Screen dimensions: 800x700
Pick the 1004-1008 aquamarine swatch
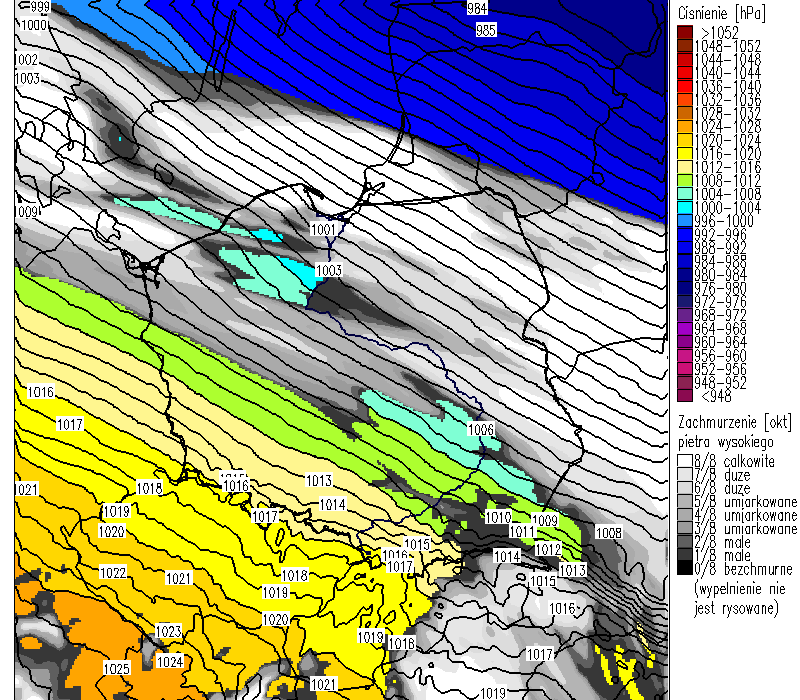coord(685,193)
